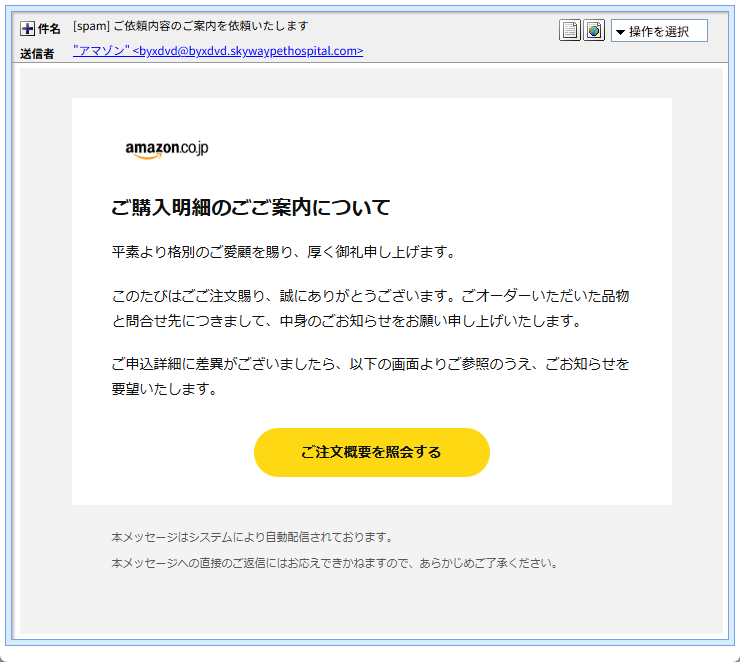The height and width of the screenshot is (662, 740).
Task: Click the line 平素より格別のご愛顧を賜り
Action: (283, 252)
